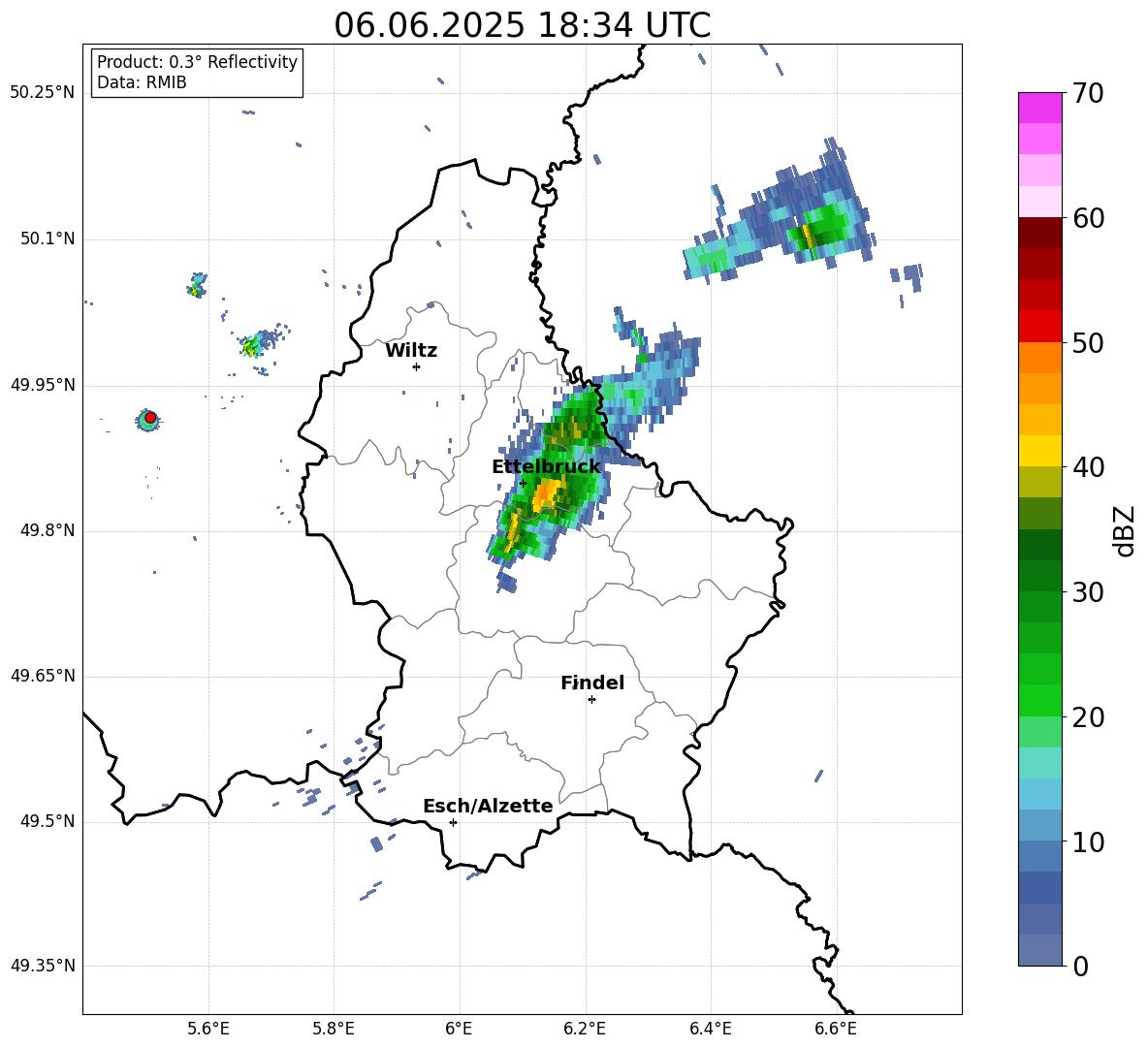Click the title "06.06.2025 18:34 UTC"

[522, 25]
